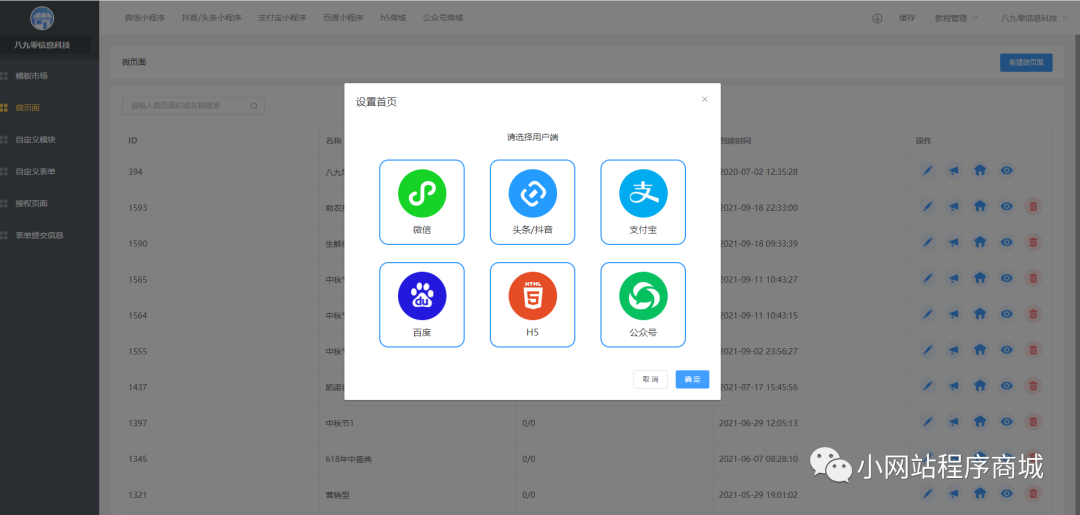
Task: Click the timestamp 2021-07-17 15:45:56
Action: (x=758, y=387)
